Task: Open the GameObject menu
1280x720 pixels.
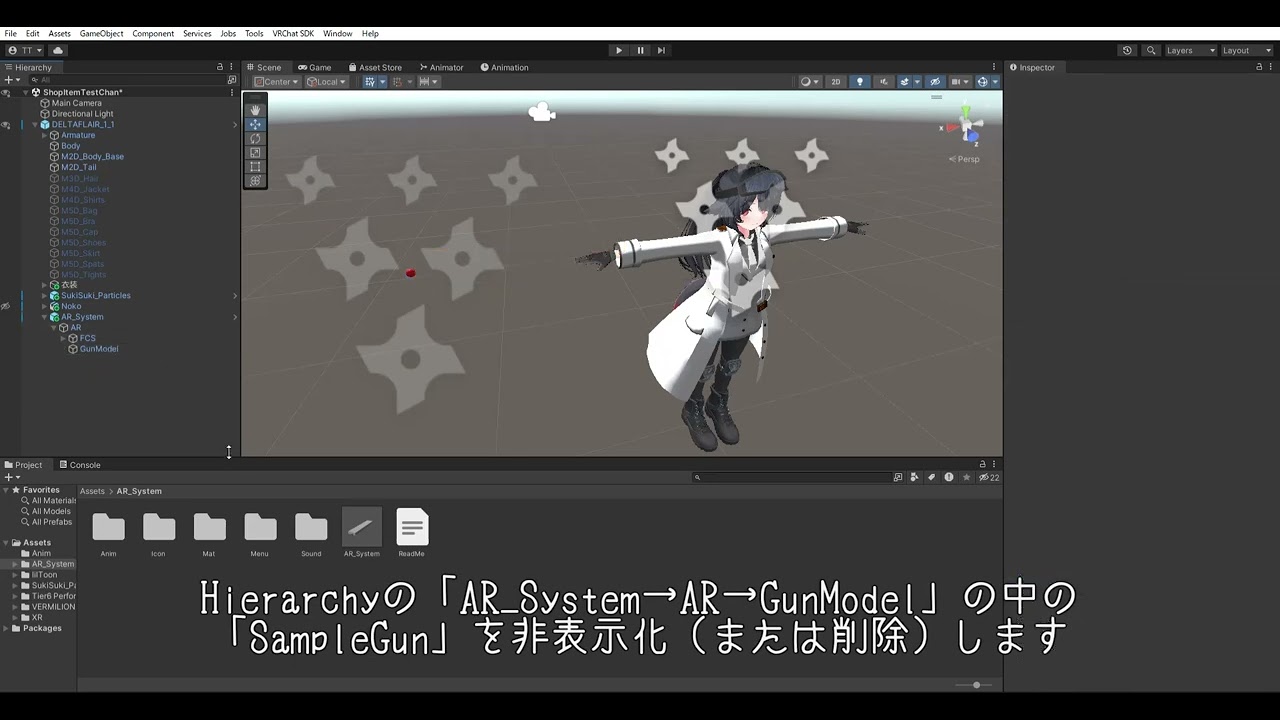Action: [x=102, y=34]
